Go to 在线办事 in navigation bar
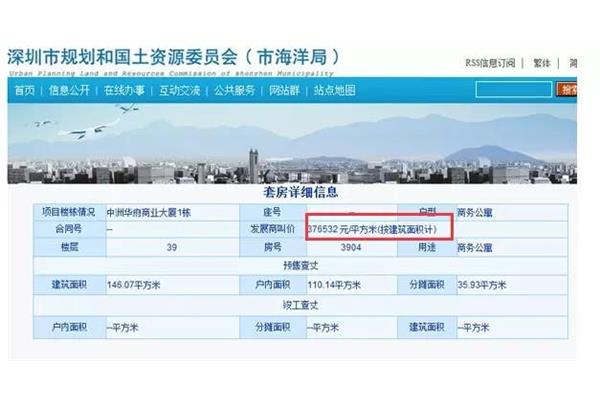Screen dimensions: 600x400 (x=124, y=90)
